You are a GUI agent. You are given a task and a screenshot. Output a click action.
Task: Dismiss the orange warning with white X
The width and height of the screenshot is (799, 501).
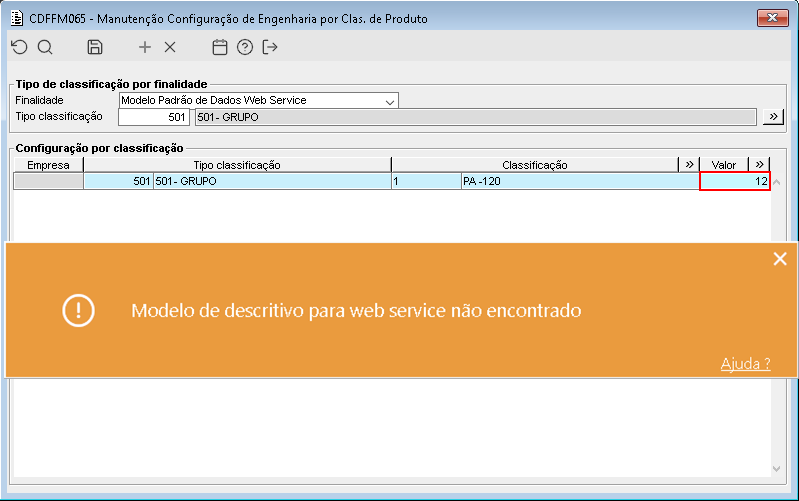[780, 259]
